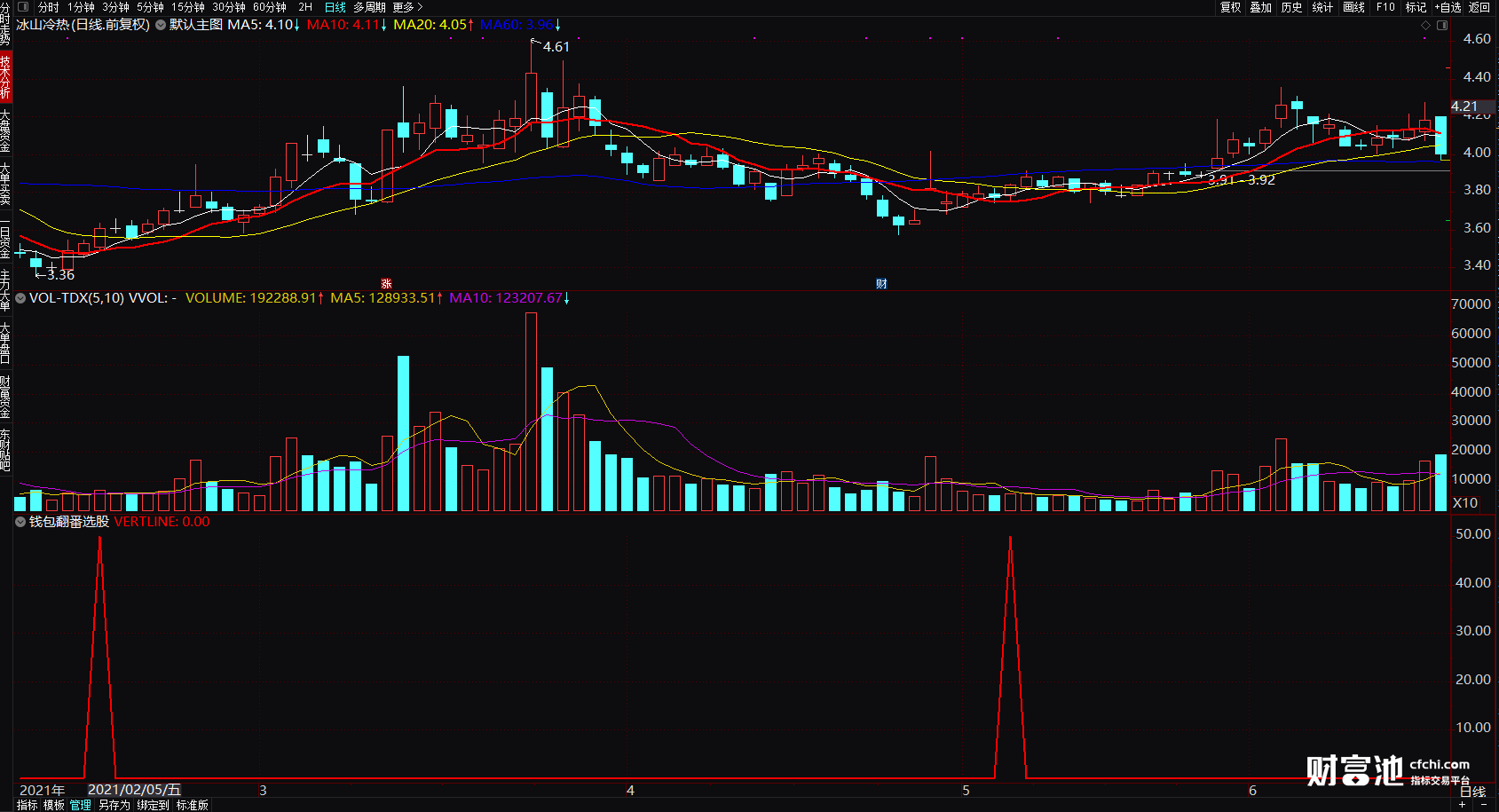Viewport: 1499px width, 812px height.
Task: Select the 30分钟 period
Action: tap(228, 7)
